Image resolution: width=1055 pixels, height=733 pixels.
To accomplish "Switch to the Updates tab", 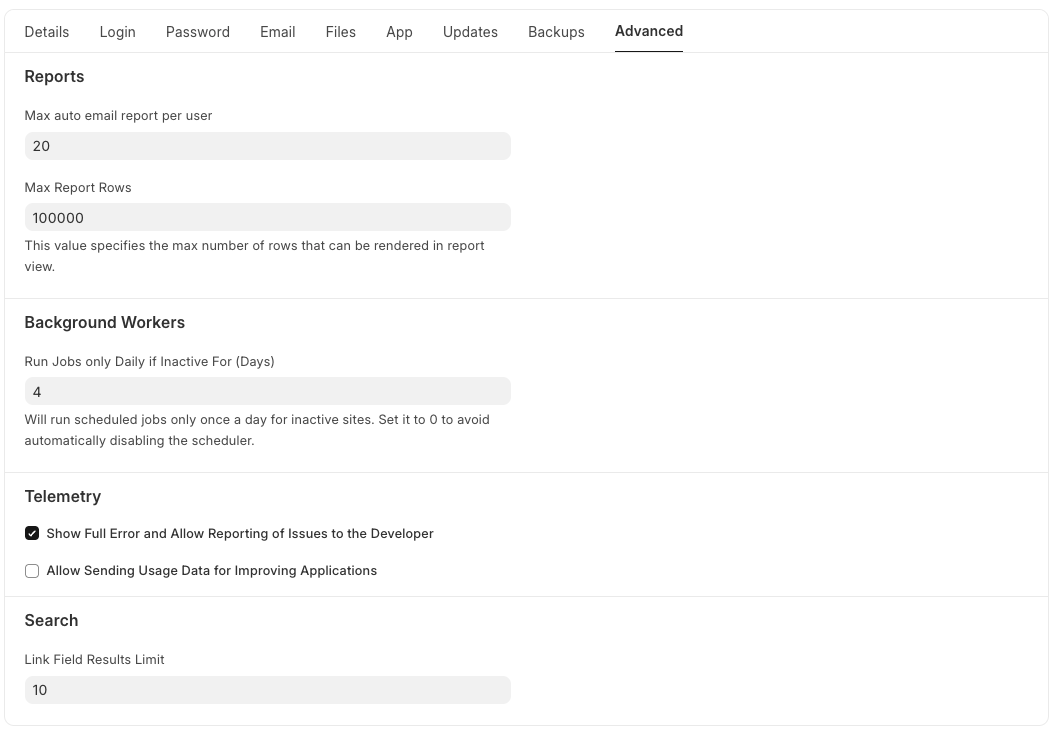I will pyautogui.click(x=470, y=32).
